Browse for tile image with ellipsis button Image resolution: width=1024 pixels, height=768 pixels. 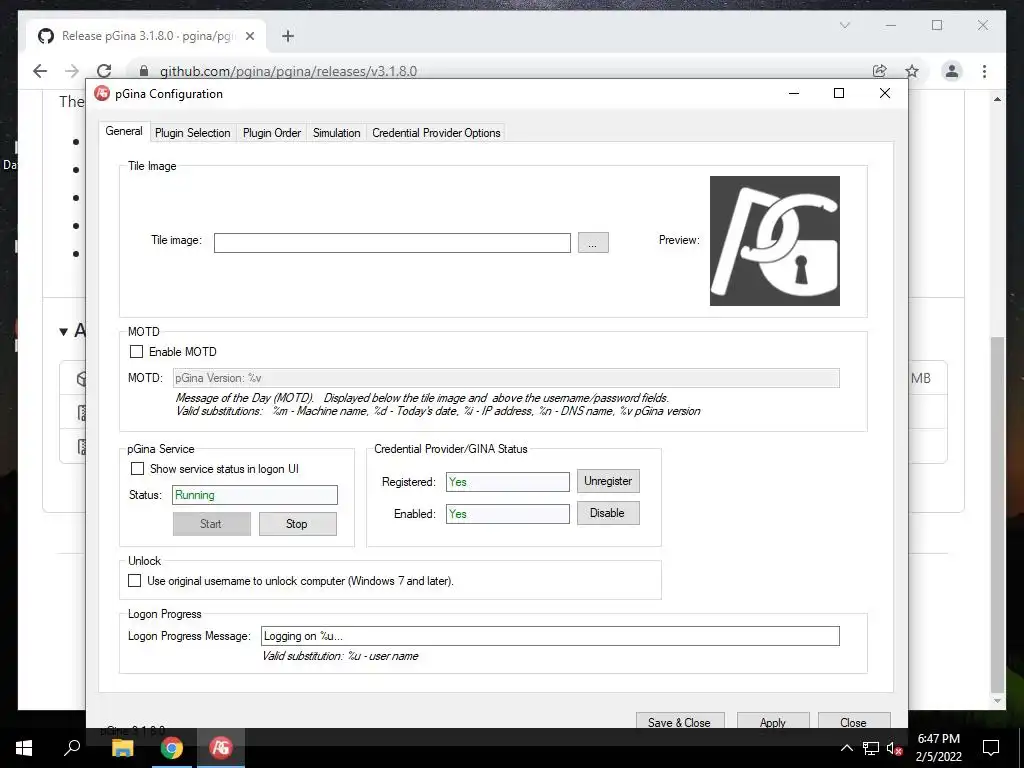click(x=593, y=243)
